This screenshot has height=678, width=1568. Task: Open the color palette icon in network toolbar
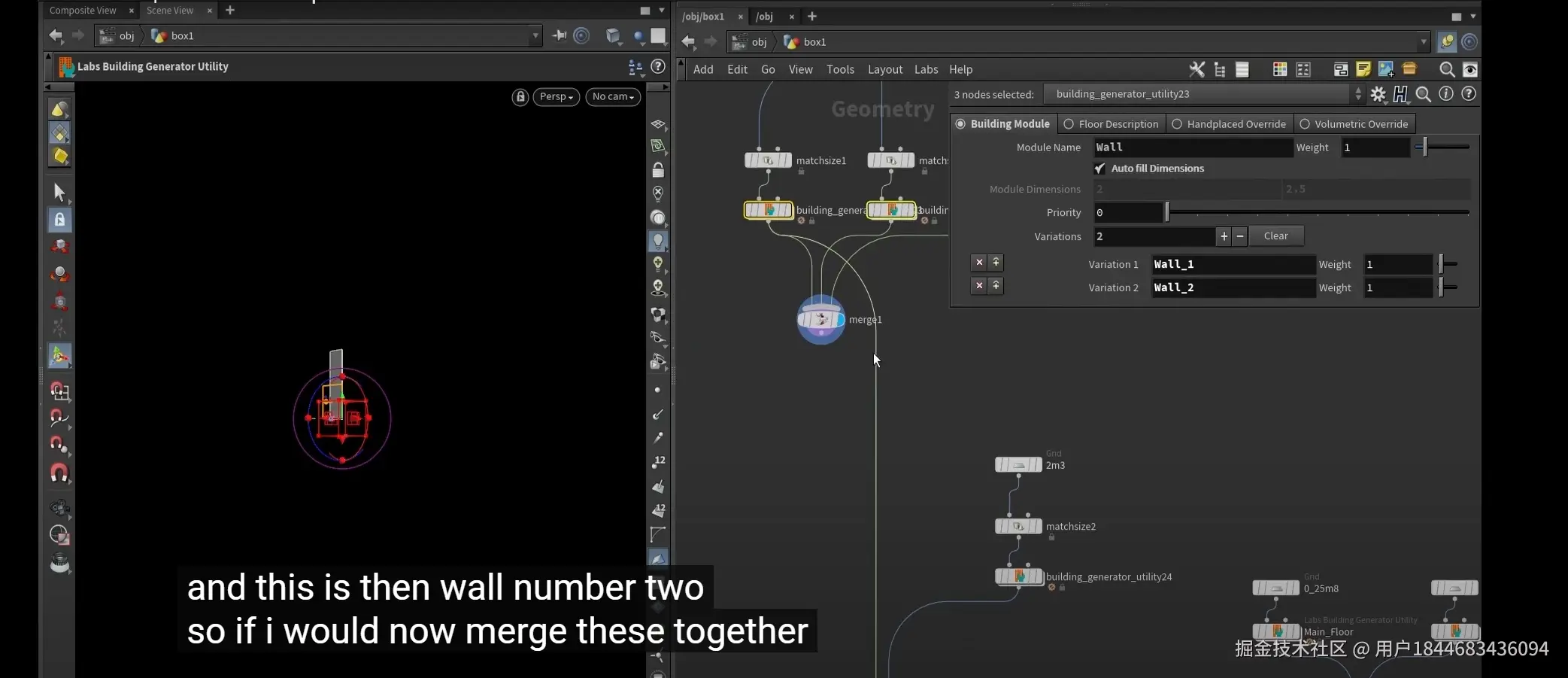pos(1280,69)
